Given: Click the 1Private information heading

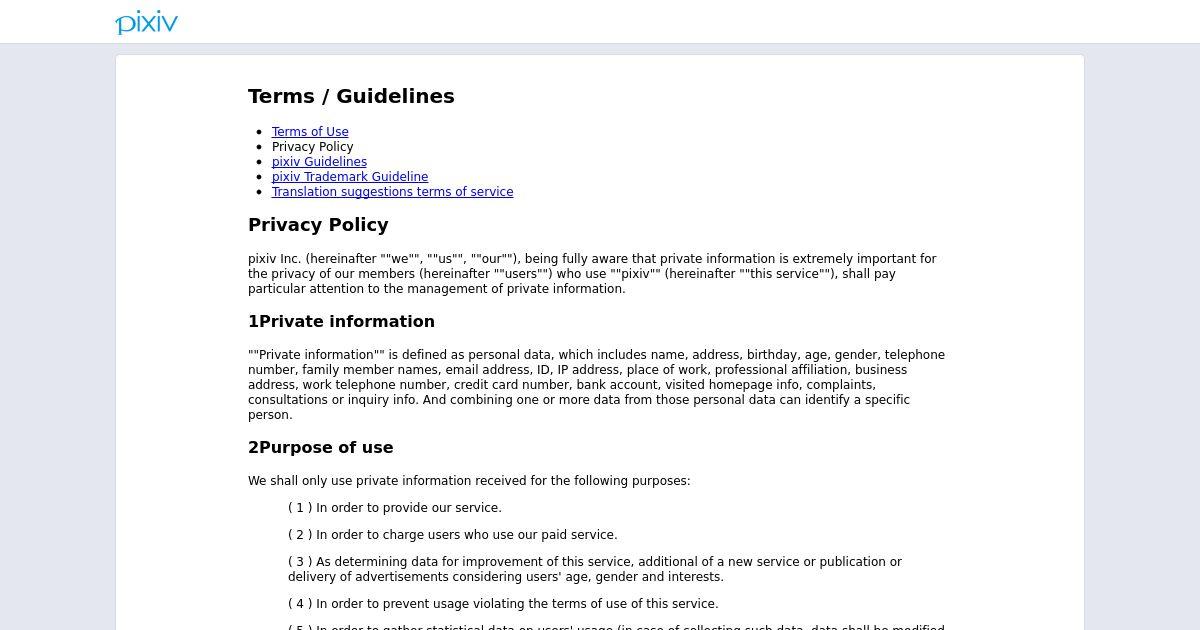Looking at the screenshot, I should pos(341,322).
